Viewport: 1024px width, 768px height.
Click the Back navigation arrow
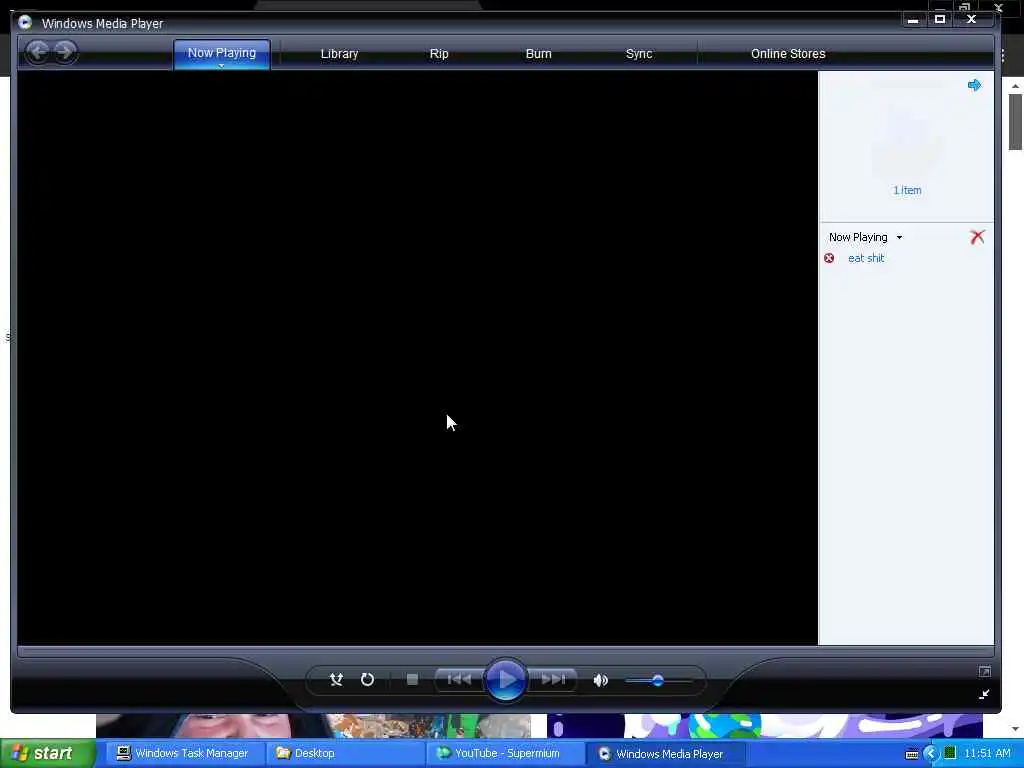[38, 52]
